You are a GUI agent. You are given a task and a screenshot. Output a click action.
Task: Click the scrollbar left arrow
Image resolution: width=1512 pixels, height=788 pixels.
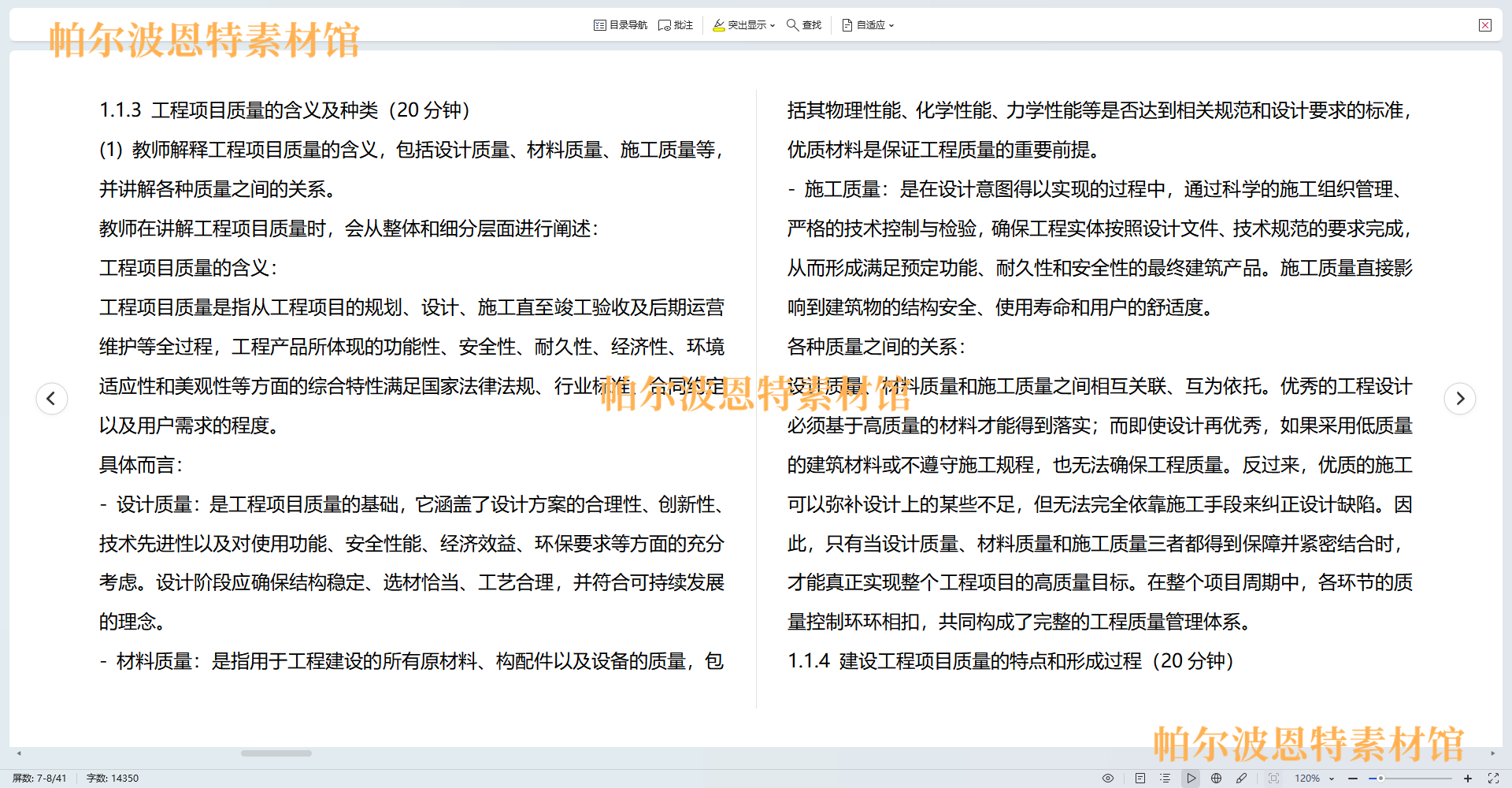coord(19,753)
